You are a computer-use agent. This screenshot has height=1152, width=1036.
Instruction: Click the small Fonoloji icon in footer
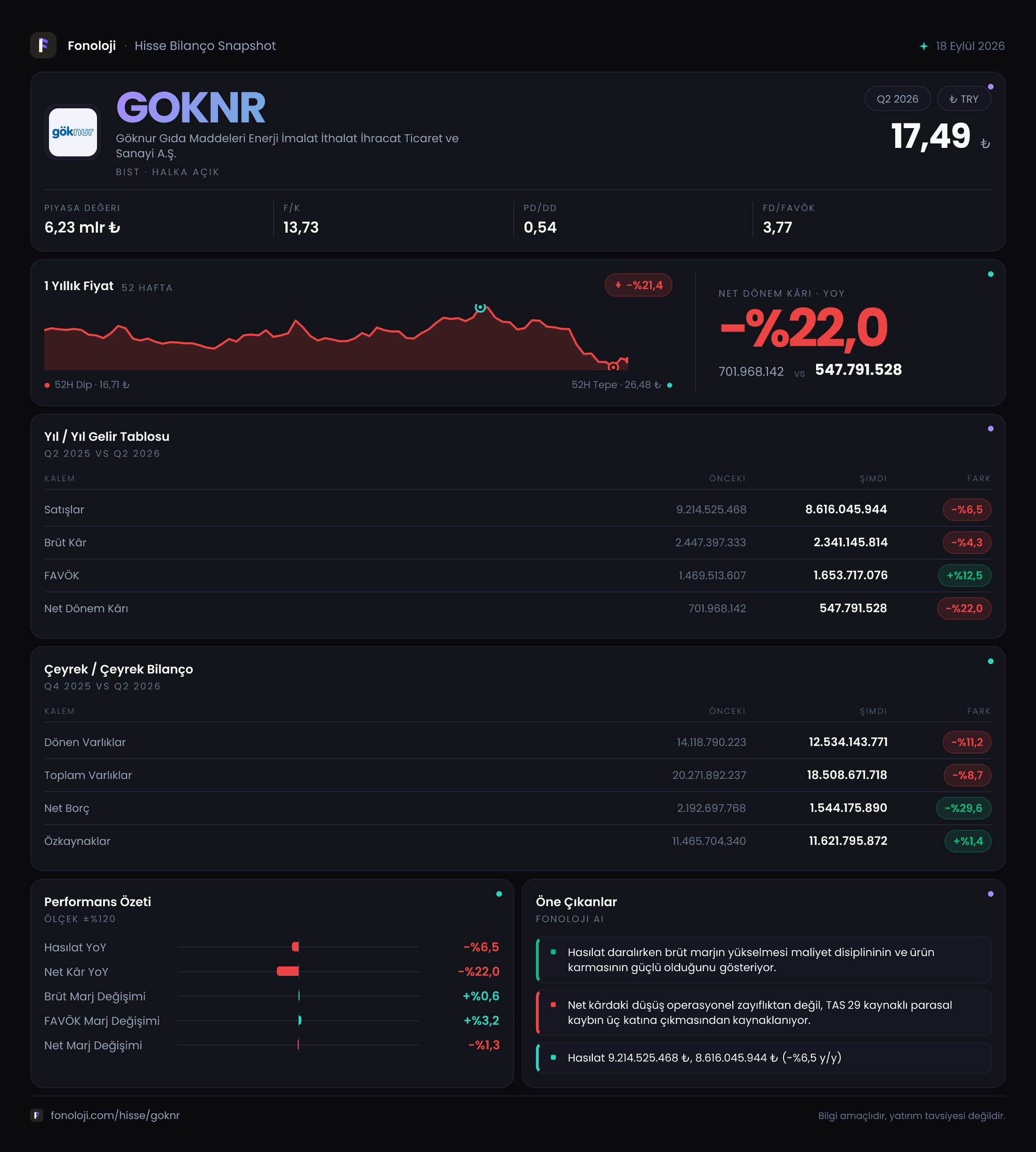[x=37, y=1115]
